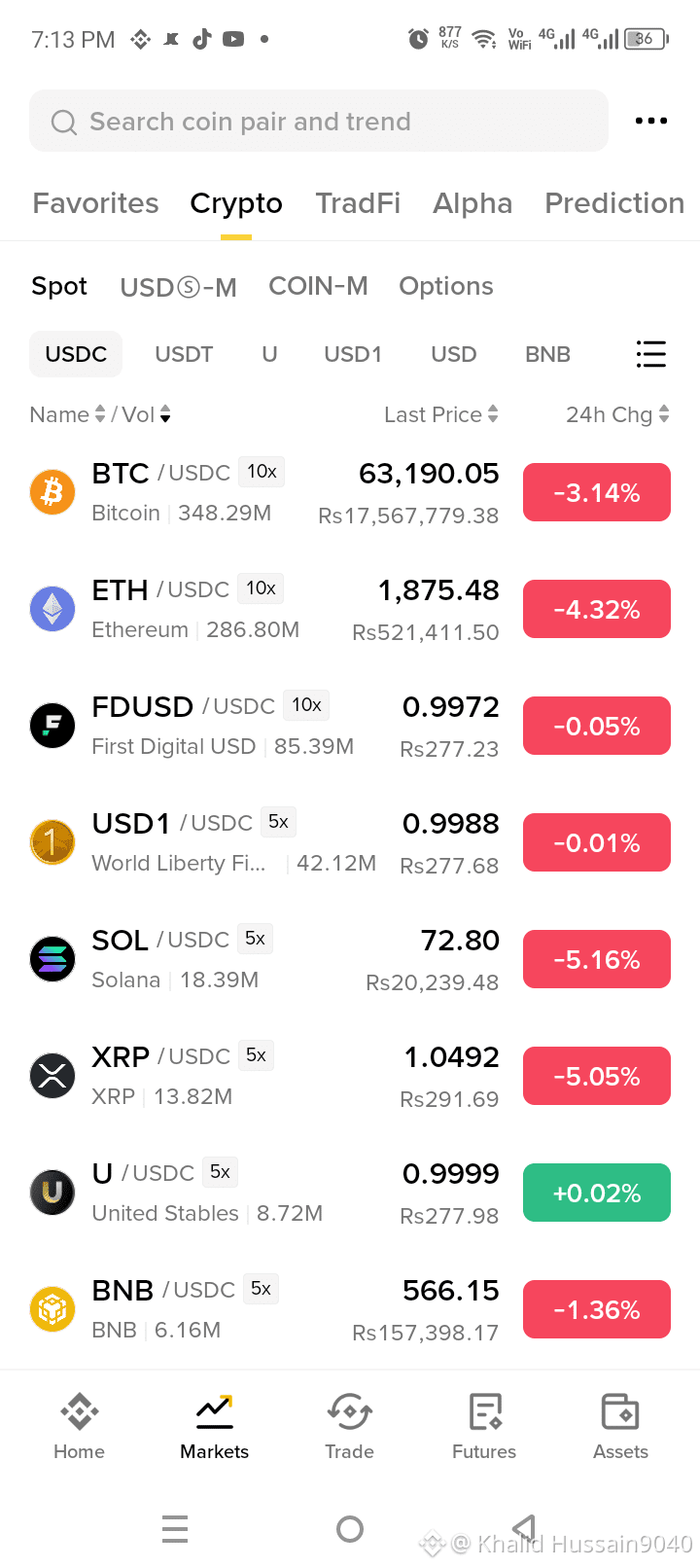Sort list by Last Price arrows

[x=493, y=414]
